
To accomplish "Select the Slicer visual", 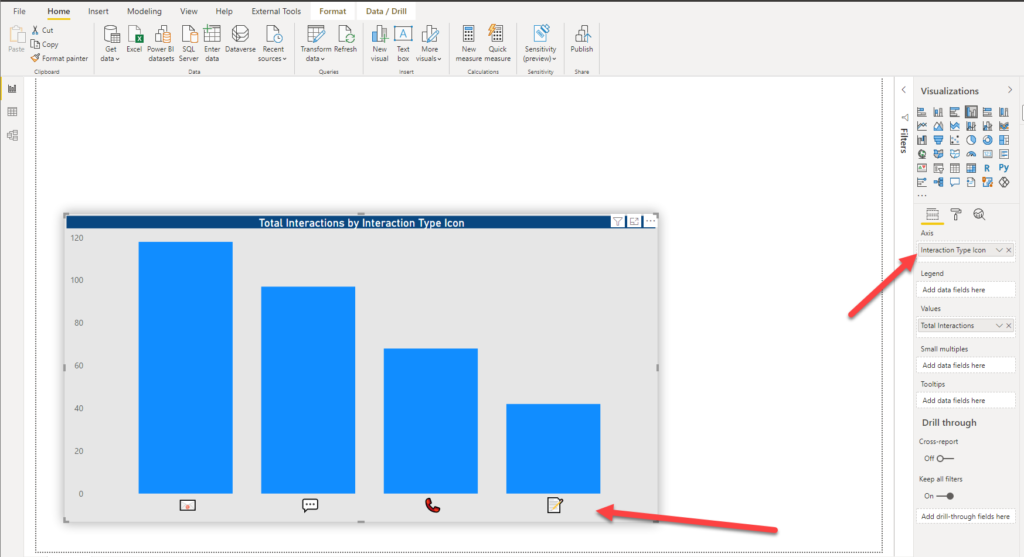I will (x=938, y=168).
